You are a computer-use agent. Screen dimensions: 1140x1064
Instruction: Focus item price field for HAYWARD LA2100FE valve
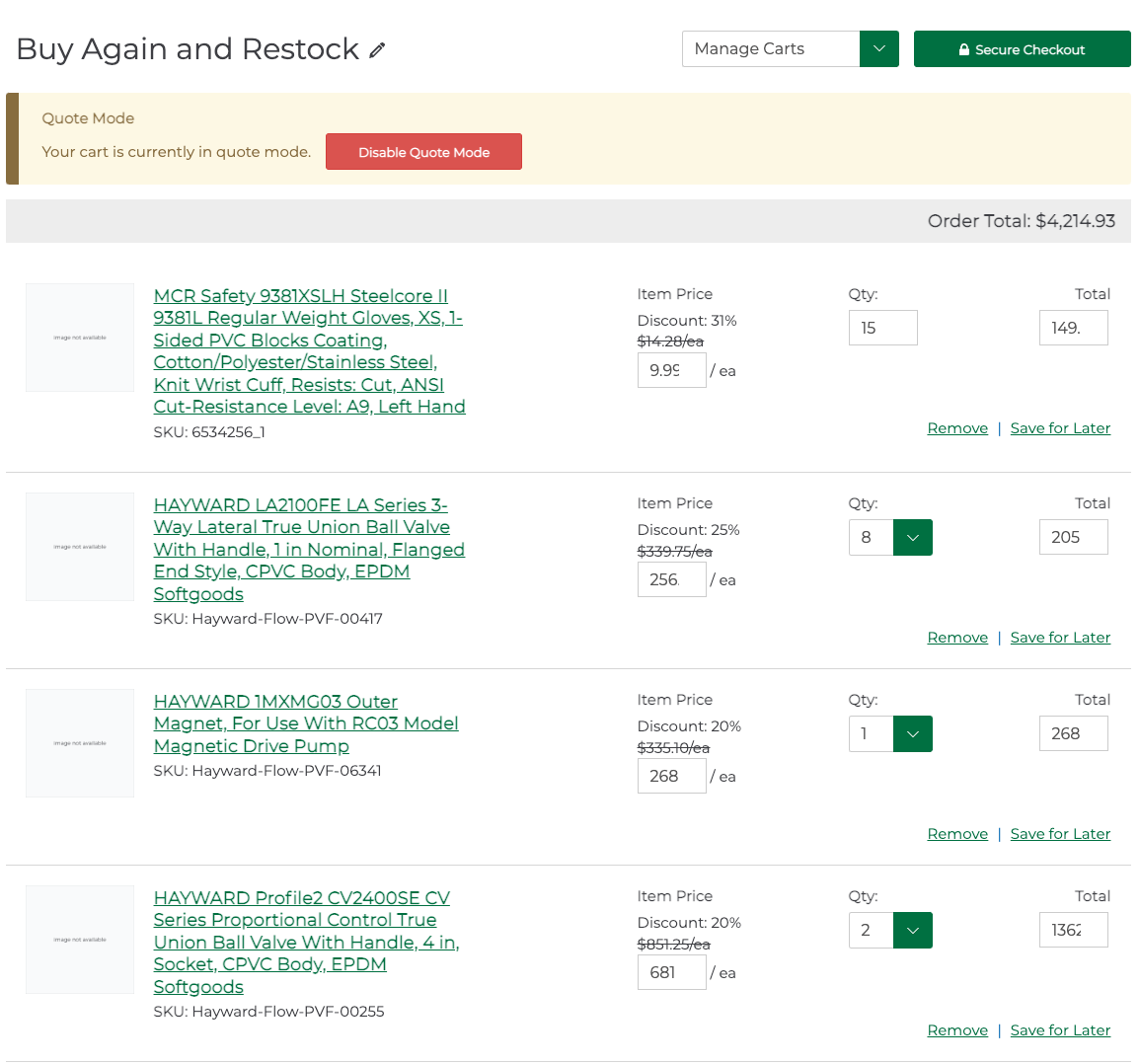click(672, 579)
